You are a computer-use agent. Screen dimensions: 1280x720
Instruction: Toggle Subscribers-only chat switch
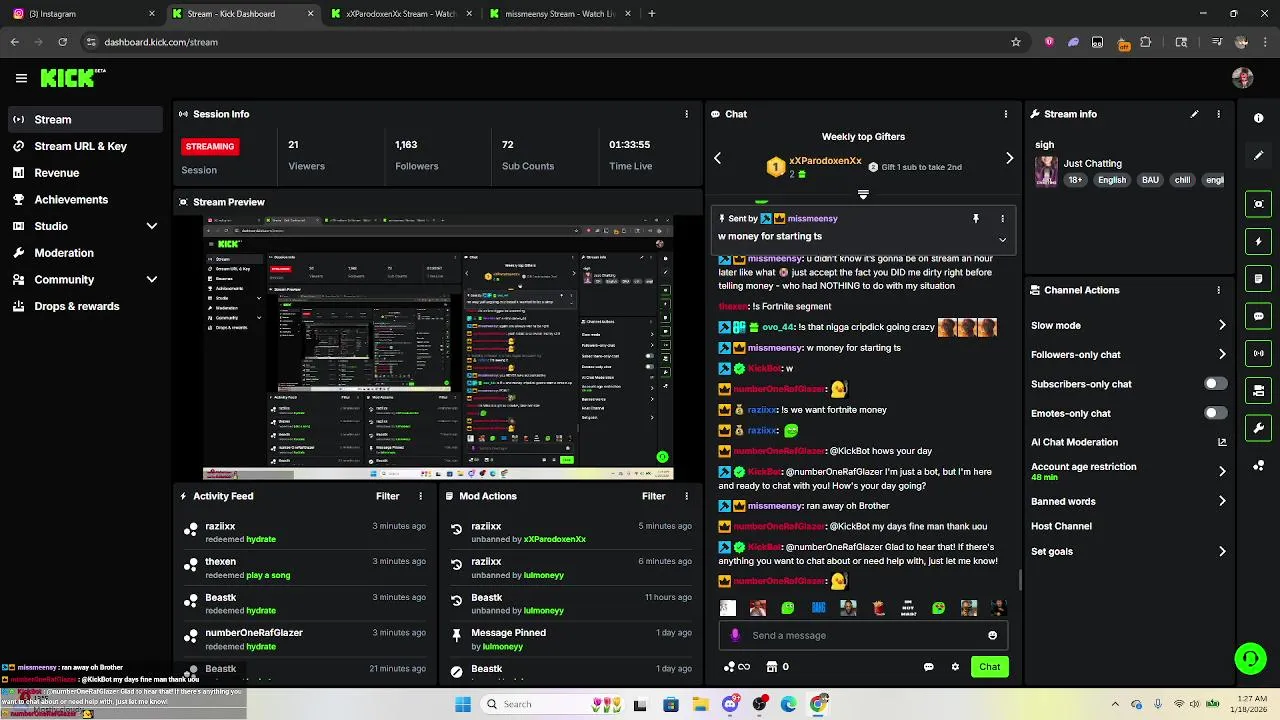coord(1215,384)
